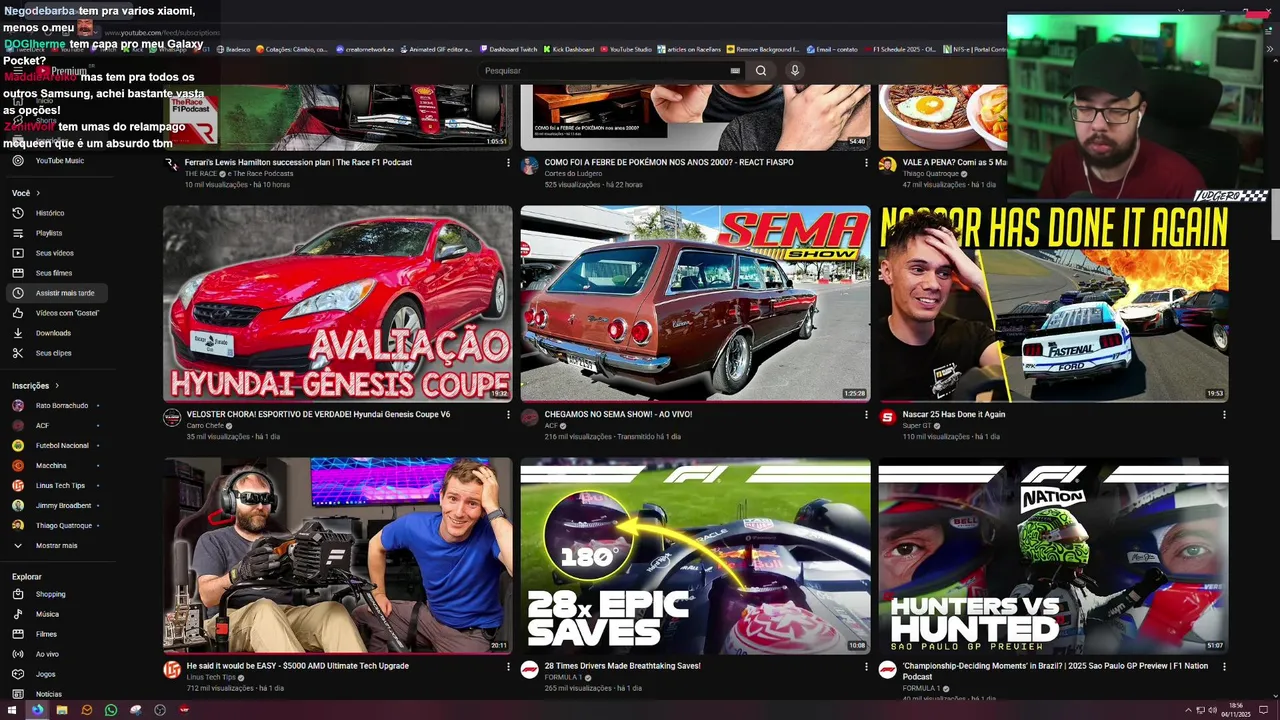Open Notícias in Explorar section
This screenshot has height=720, width=1280.
tap(49, 694)
